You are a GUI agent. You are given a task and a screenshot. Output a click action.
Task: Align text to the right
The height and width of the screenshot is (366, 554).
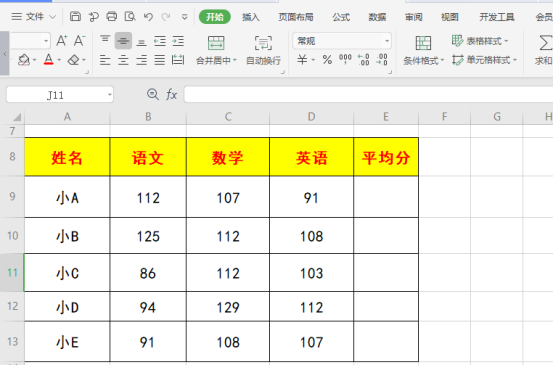[x=141, y=60]
